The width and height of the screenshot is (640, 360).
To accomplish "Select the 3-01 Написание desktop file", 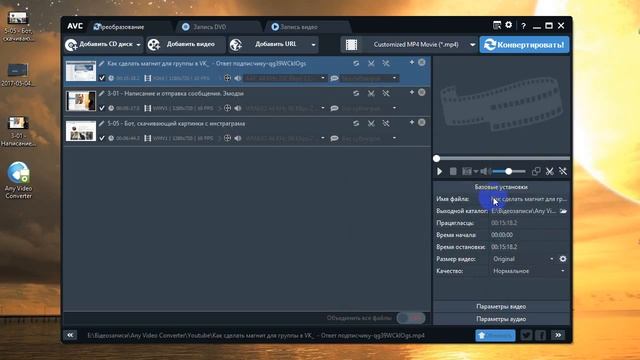I will point(18,131).
